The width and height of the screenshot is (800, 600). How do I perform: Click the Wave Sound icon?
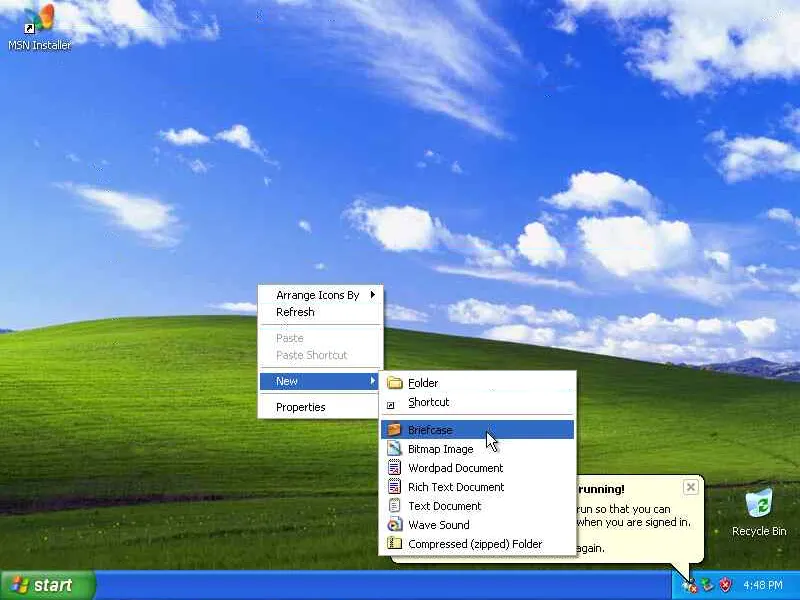[394, 524]
